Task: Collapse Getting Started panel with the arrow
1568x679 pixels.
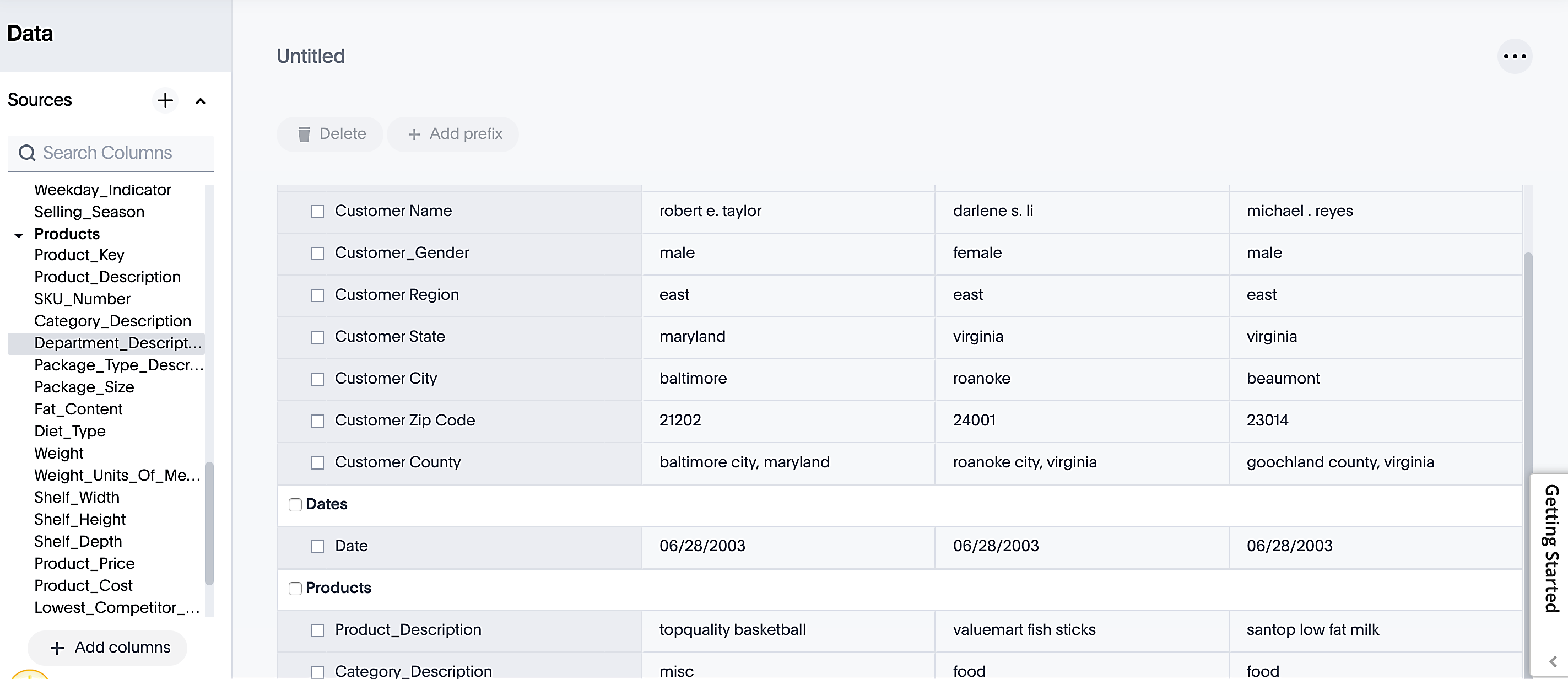Action: (x=1553, y=660)
